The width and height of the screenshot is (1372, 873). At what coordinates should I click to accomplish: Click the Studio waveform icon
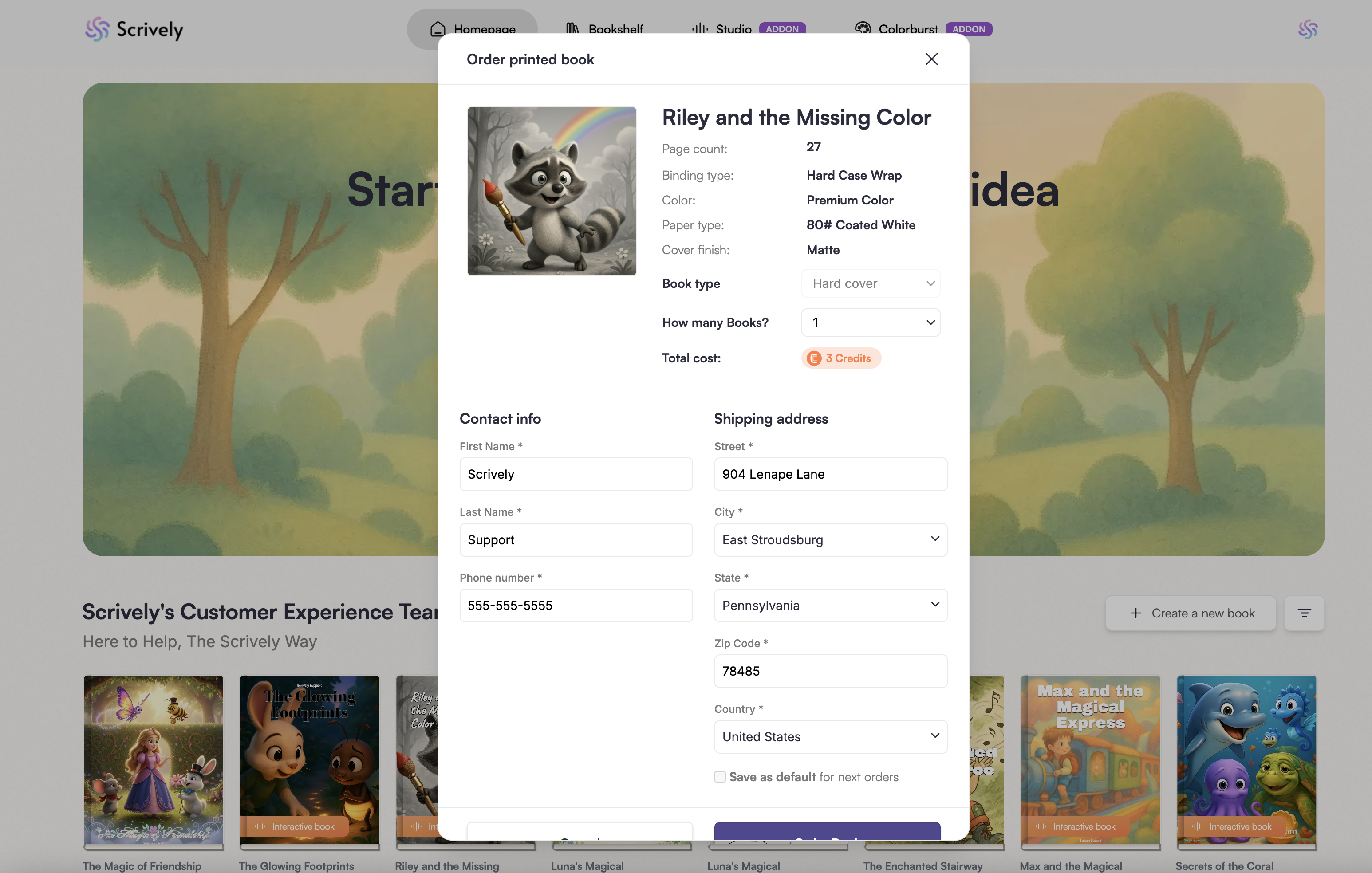700,28
